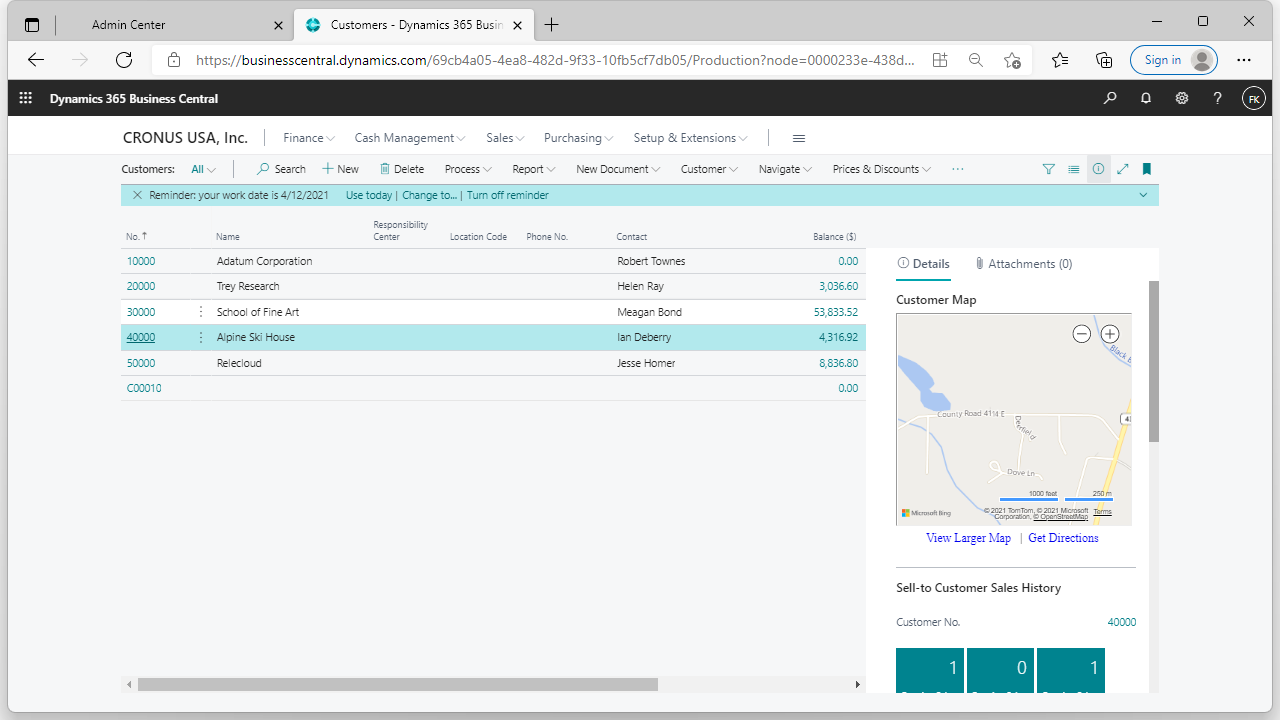Open the FK user account avatar

[1254, 98]
